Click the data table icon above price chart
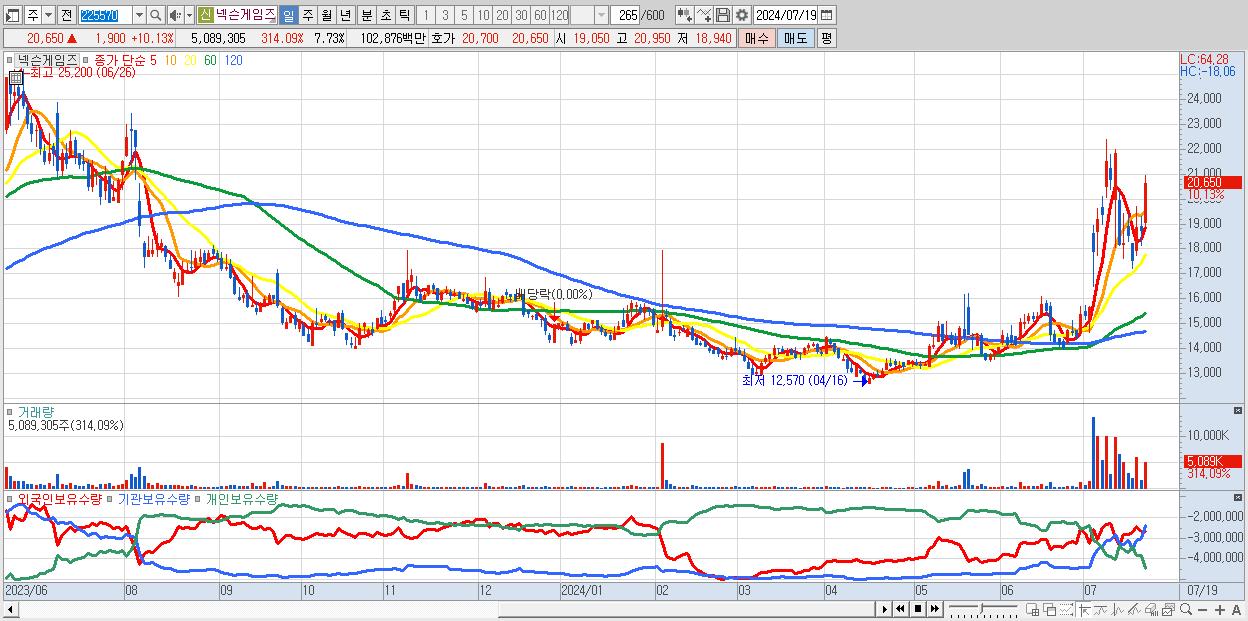The width and height of the screenshot is (1248, 621). (16, 76)
